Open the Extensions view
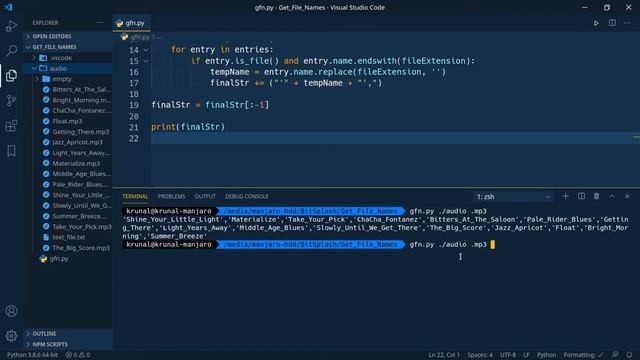 click(x=11, y=126)
